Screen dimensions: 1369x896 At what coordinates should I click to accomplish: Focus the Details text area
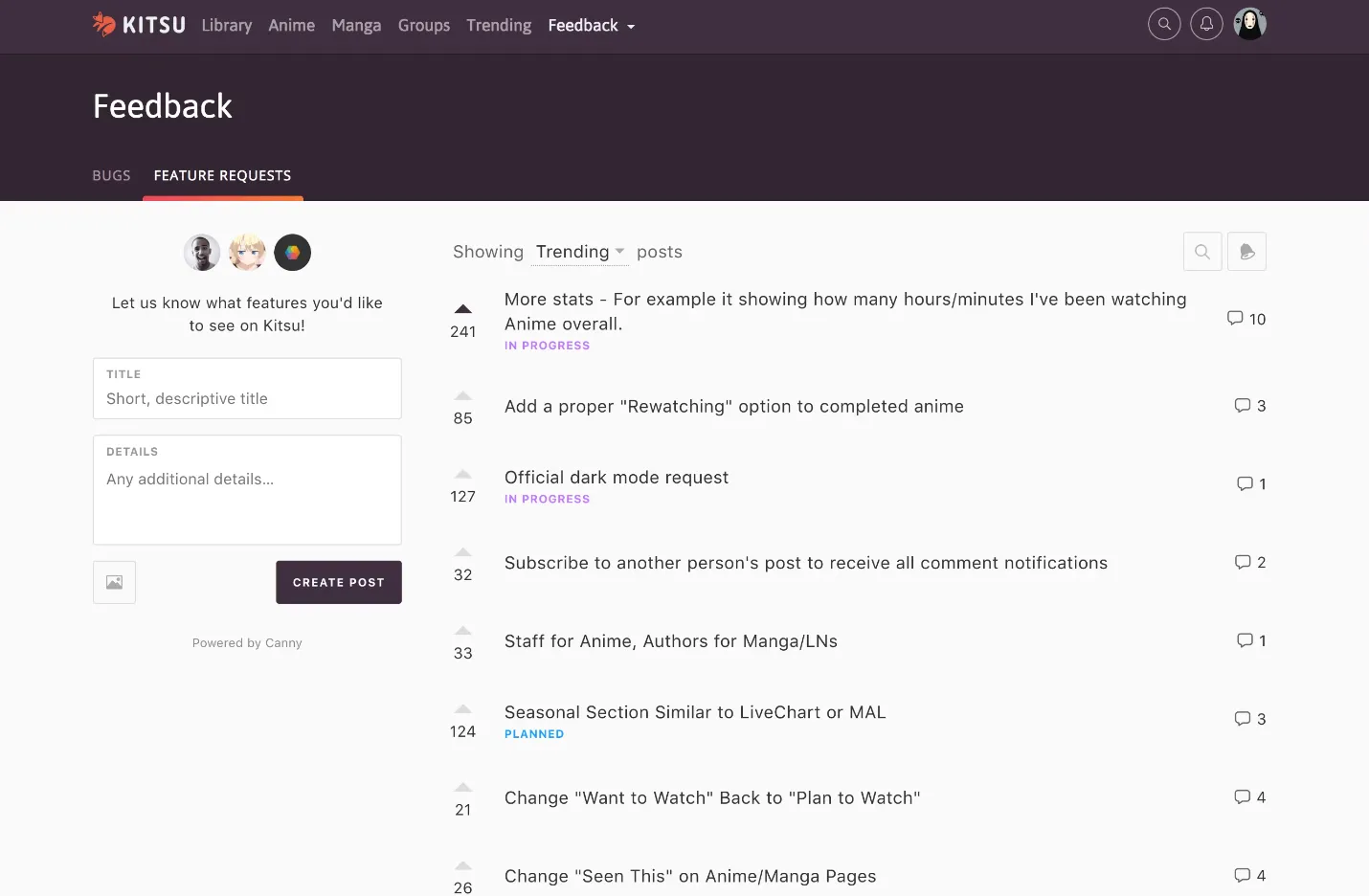pyautogui.click(x=247, y=490)
